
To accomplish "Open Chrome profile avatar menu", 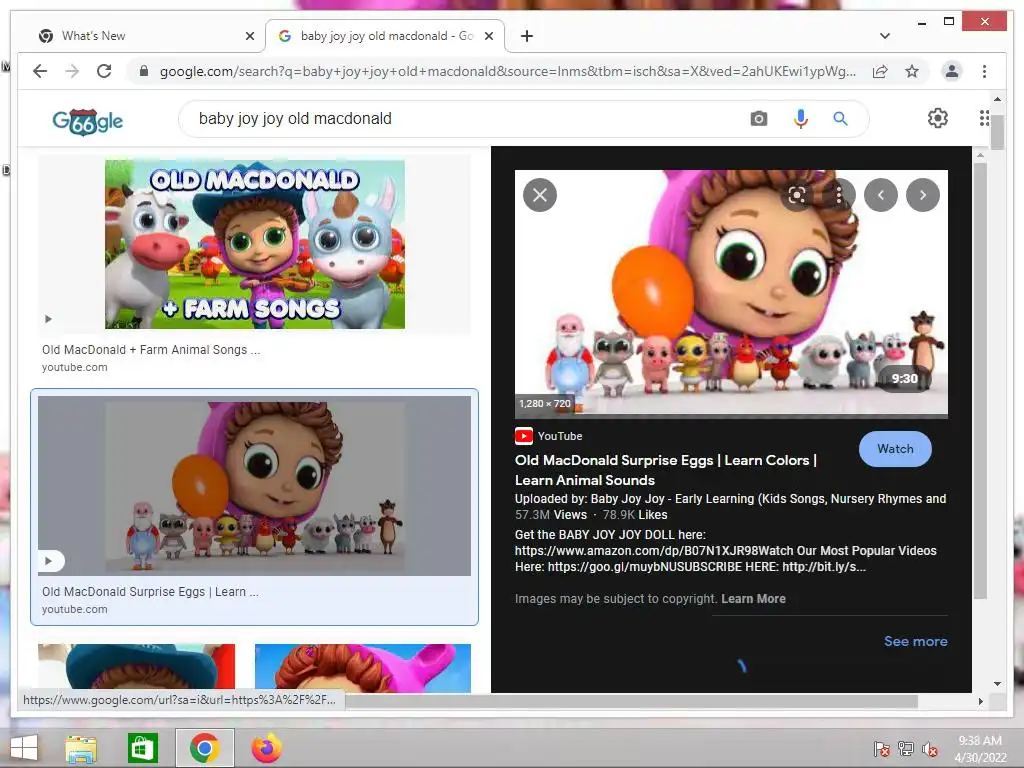I will pos(952,71).
